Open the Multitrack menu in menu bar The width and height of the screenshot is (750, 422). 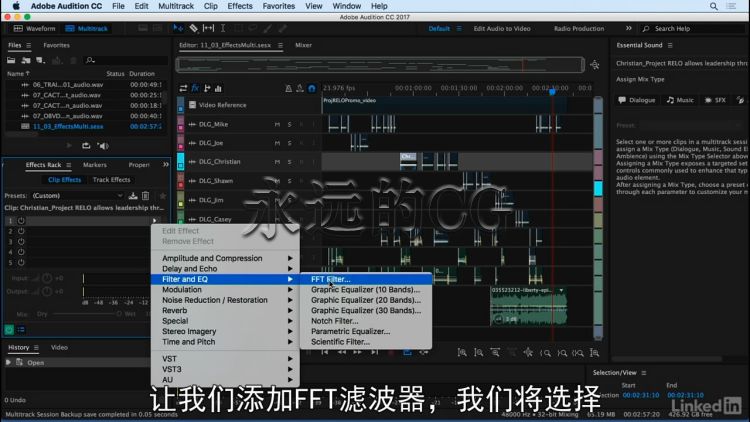coord(176,6)
